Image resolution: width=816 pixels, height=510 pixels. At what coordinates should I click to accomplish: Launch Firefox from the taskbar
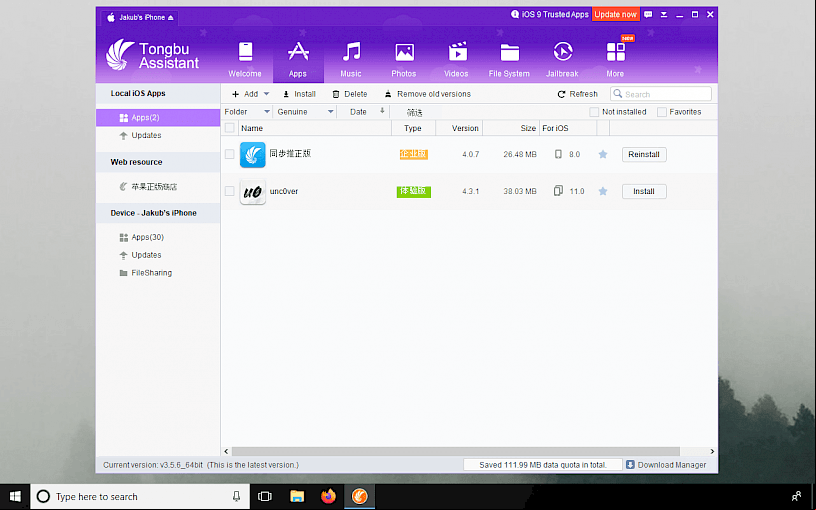coord(328,496)
